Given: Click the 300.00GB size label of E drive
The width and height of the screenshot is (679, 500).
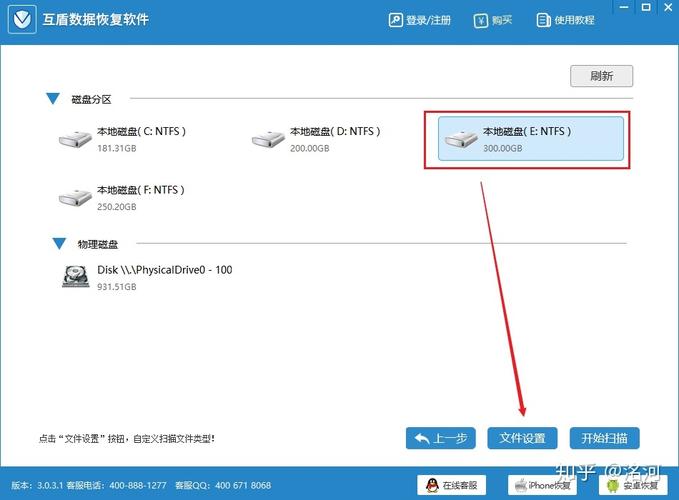Looking at the screenshot, I should point(503,149).
